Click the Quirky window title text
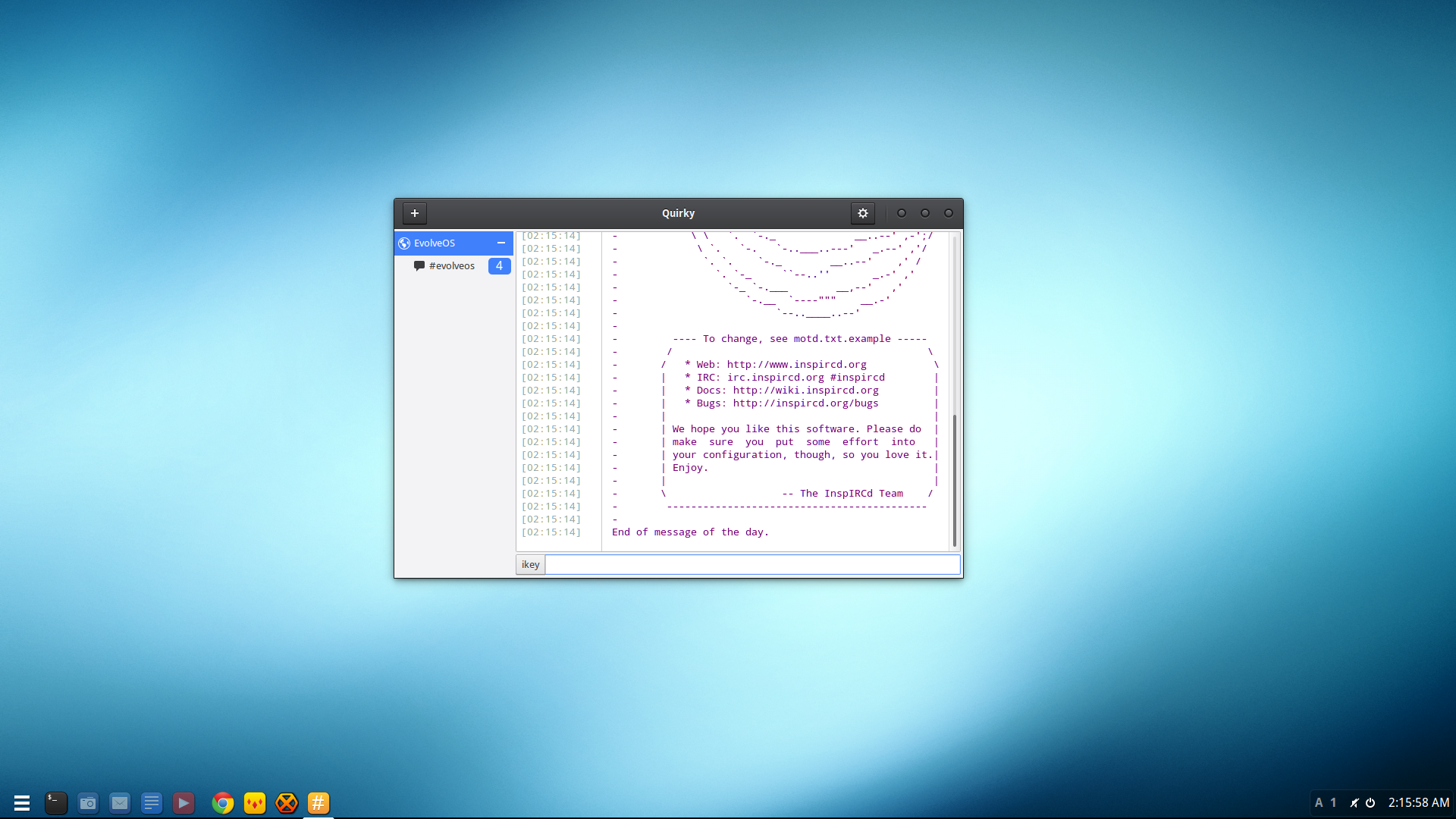 [x=678, y=213]
